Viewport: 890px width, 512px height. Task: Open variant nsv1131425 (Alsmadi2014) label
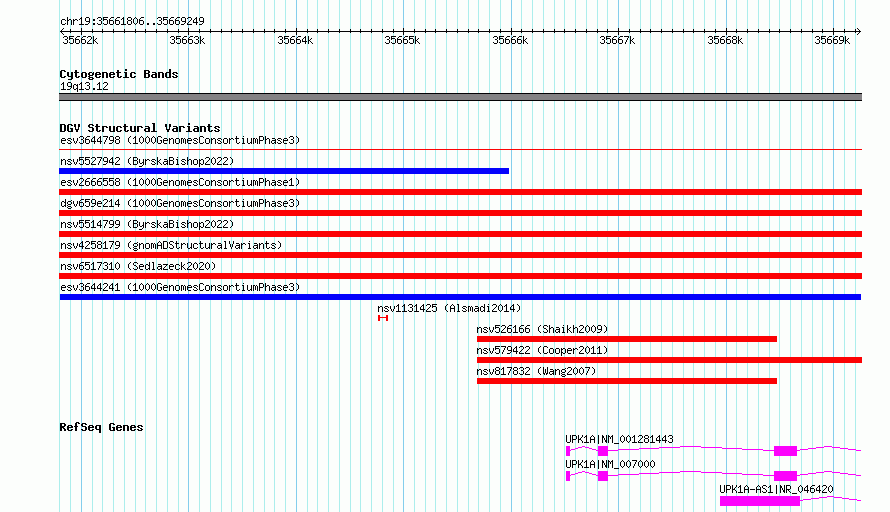point(449,308)
